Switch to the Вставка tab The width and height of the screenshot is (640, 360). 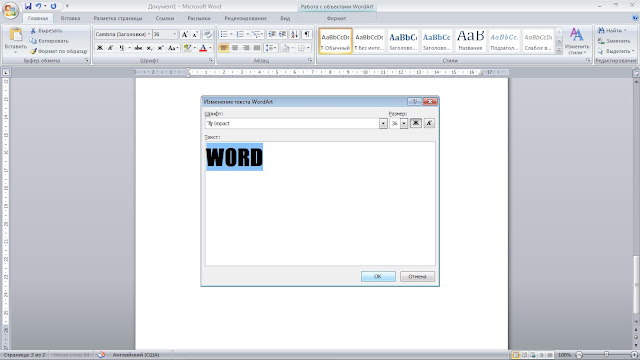[70, 18]
